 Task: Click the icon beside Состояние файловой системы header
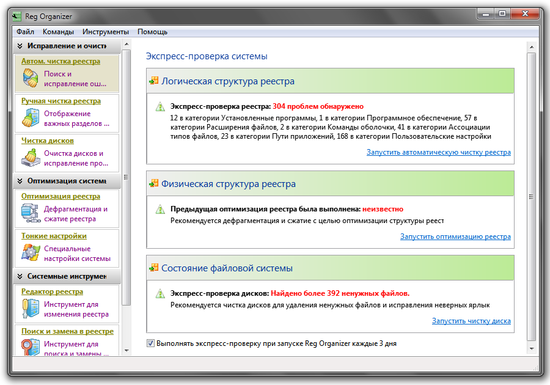154,268
